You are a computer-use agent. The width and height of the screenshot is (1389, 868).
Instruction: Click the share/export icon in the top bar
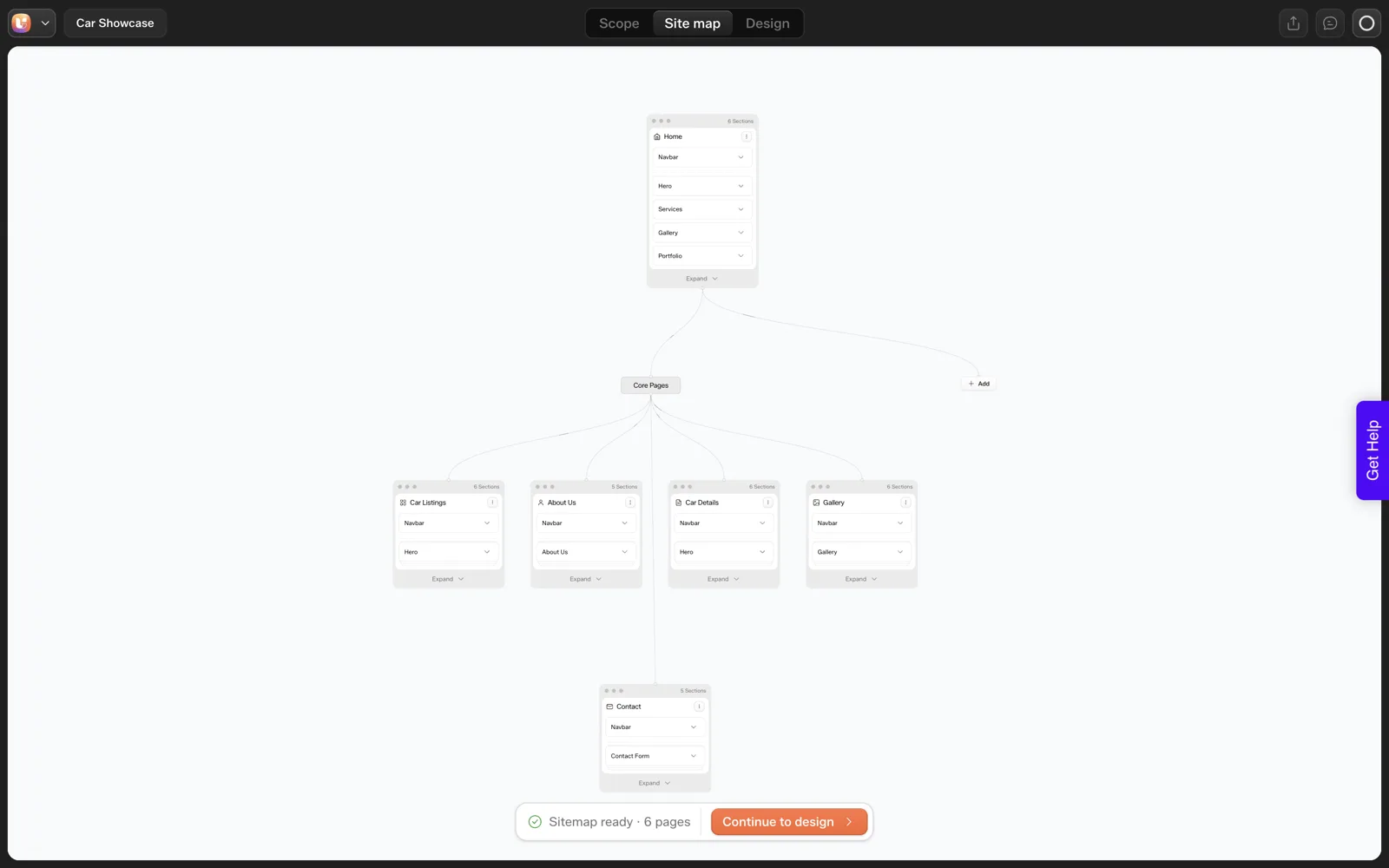pyautogui.click(x=1294, y=23)
